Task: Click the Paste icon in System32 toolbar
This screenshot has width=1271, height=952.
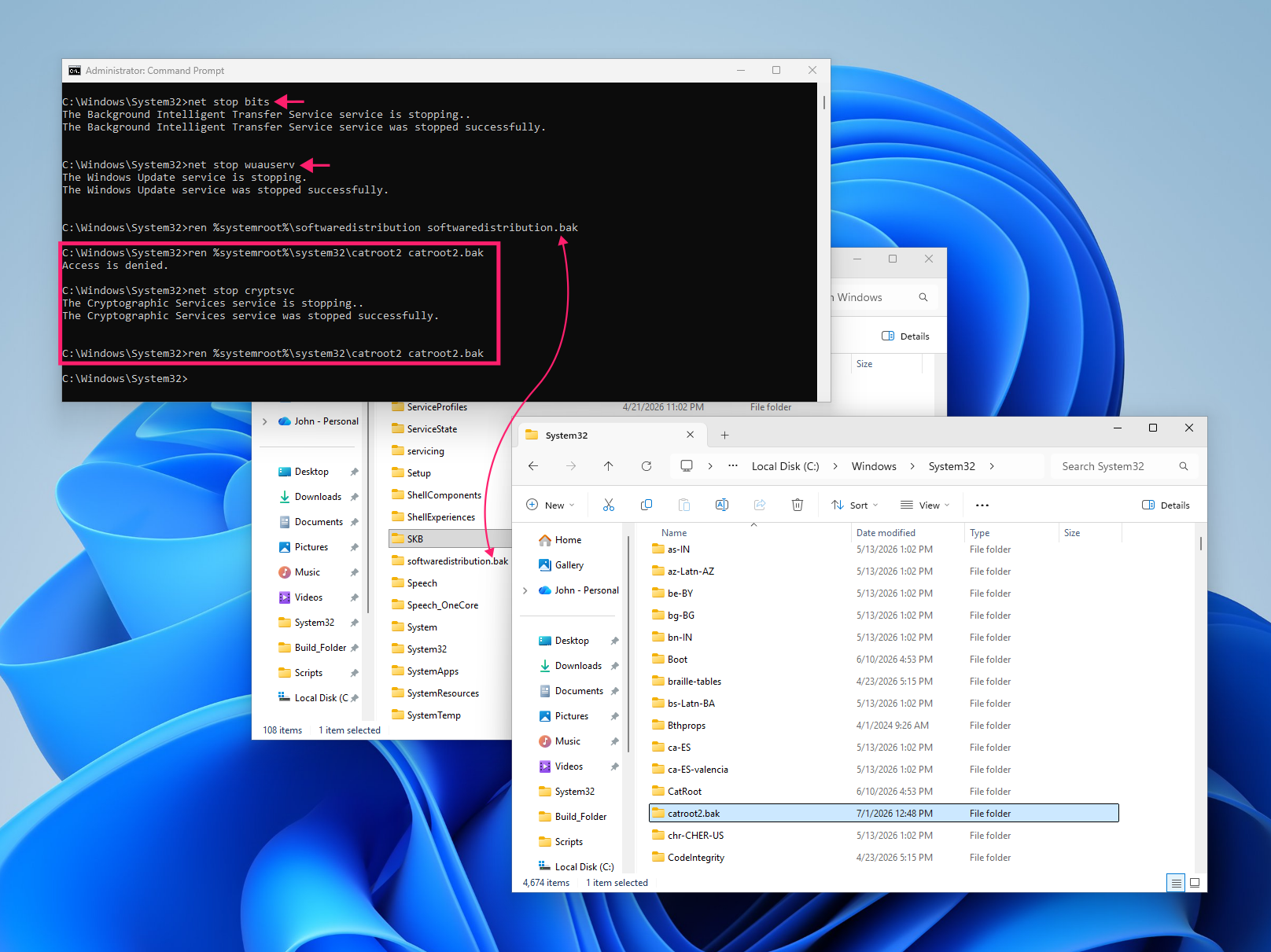Action: click(684, 505)
